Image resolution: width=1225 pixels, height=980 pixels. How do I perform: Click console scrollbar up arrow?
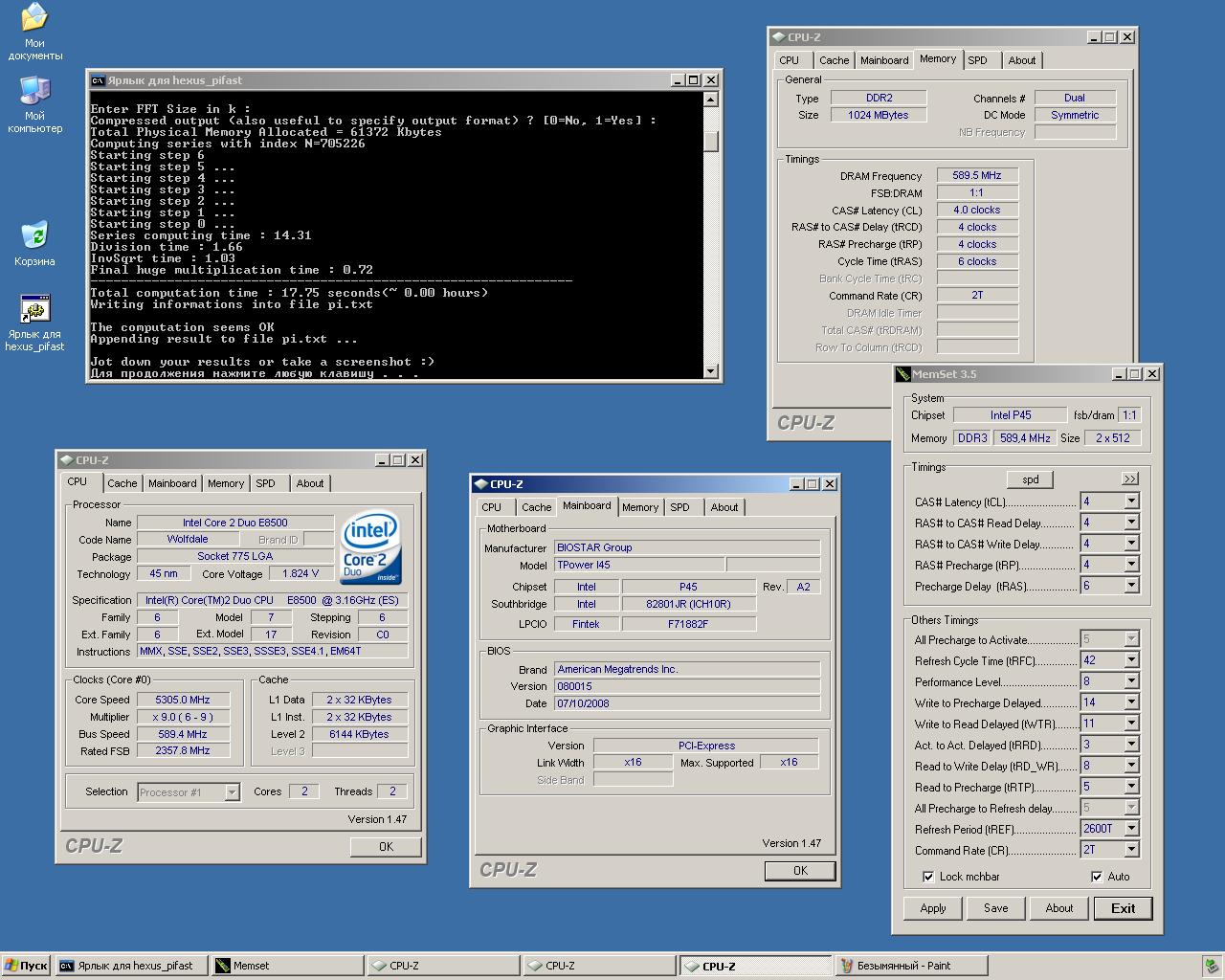tap(710, 99)
